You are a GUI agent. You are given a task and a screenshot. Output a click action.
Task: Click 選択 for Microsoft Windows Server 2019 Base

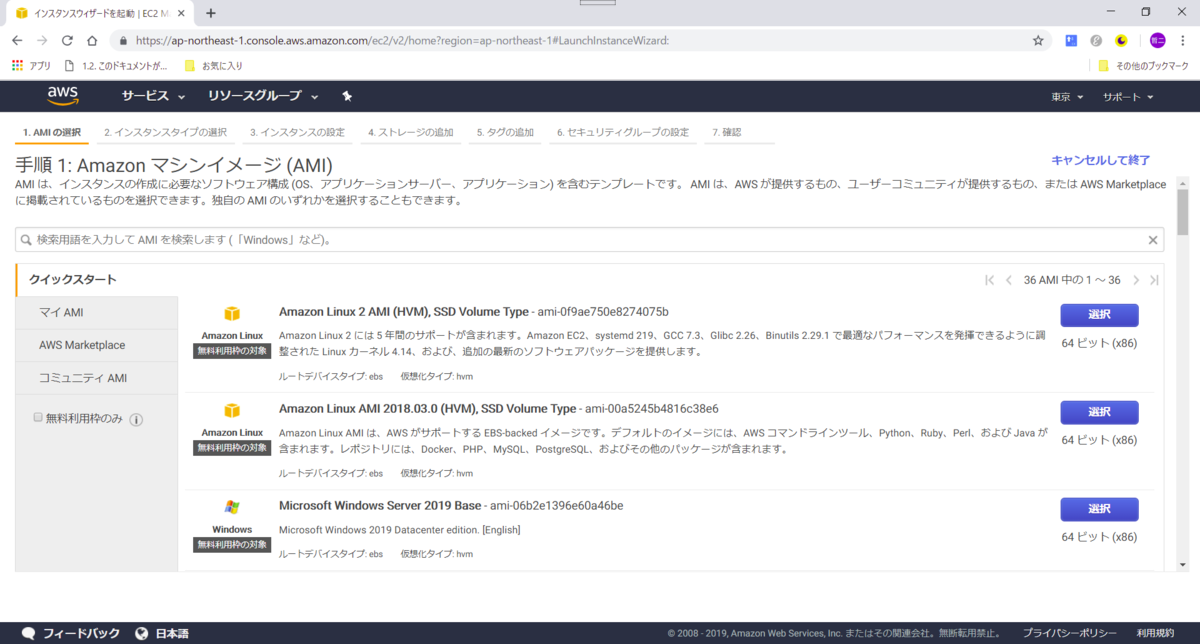click(x=1099, y=509)
